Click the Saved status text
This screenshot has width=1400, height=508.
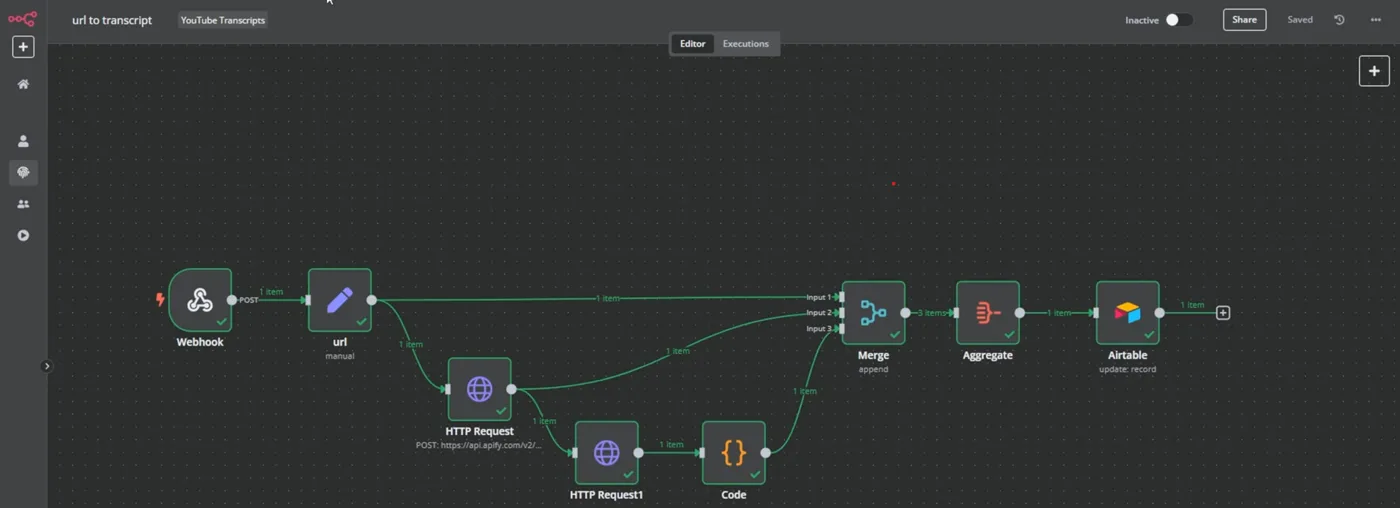(x=1300, y=20)
